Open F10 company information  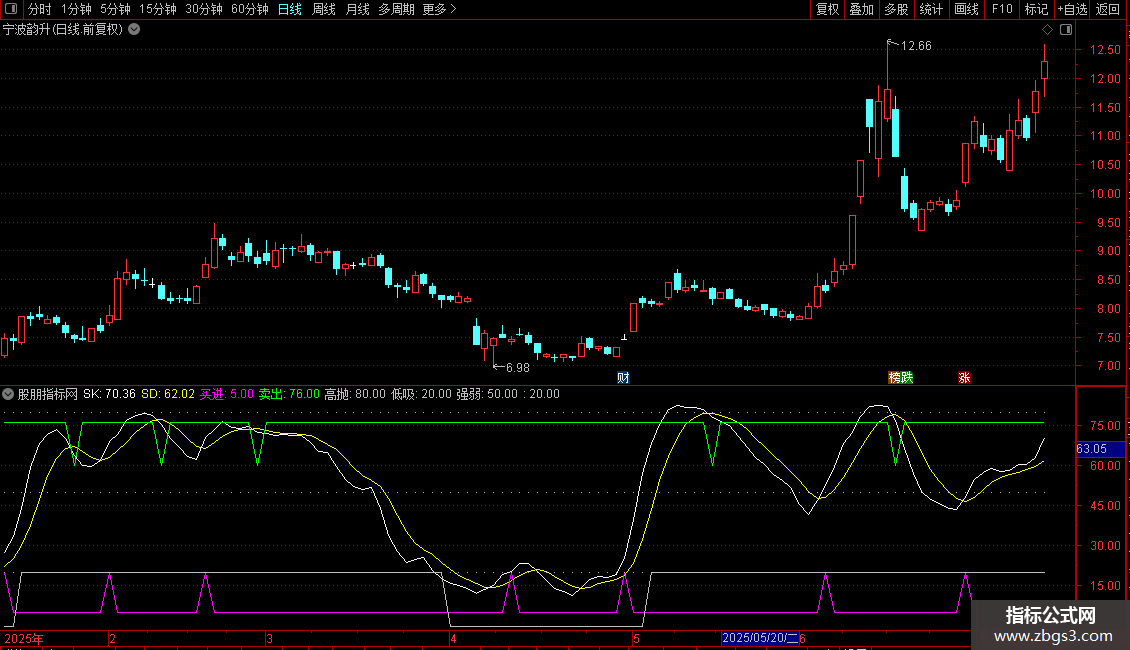coord(1002,10)
